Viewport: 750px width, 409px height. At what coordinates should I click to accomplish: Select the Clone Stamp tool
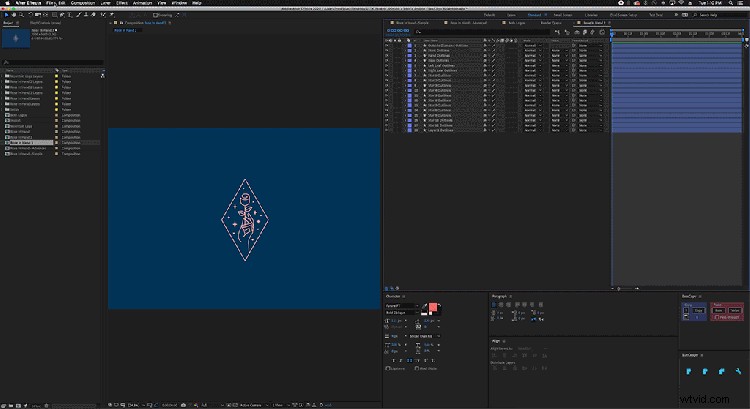[86, 15]
